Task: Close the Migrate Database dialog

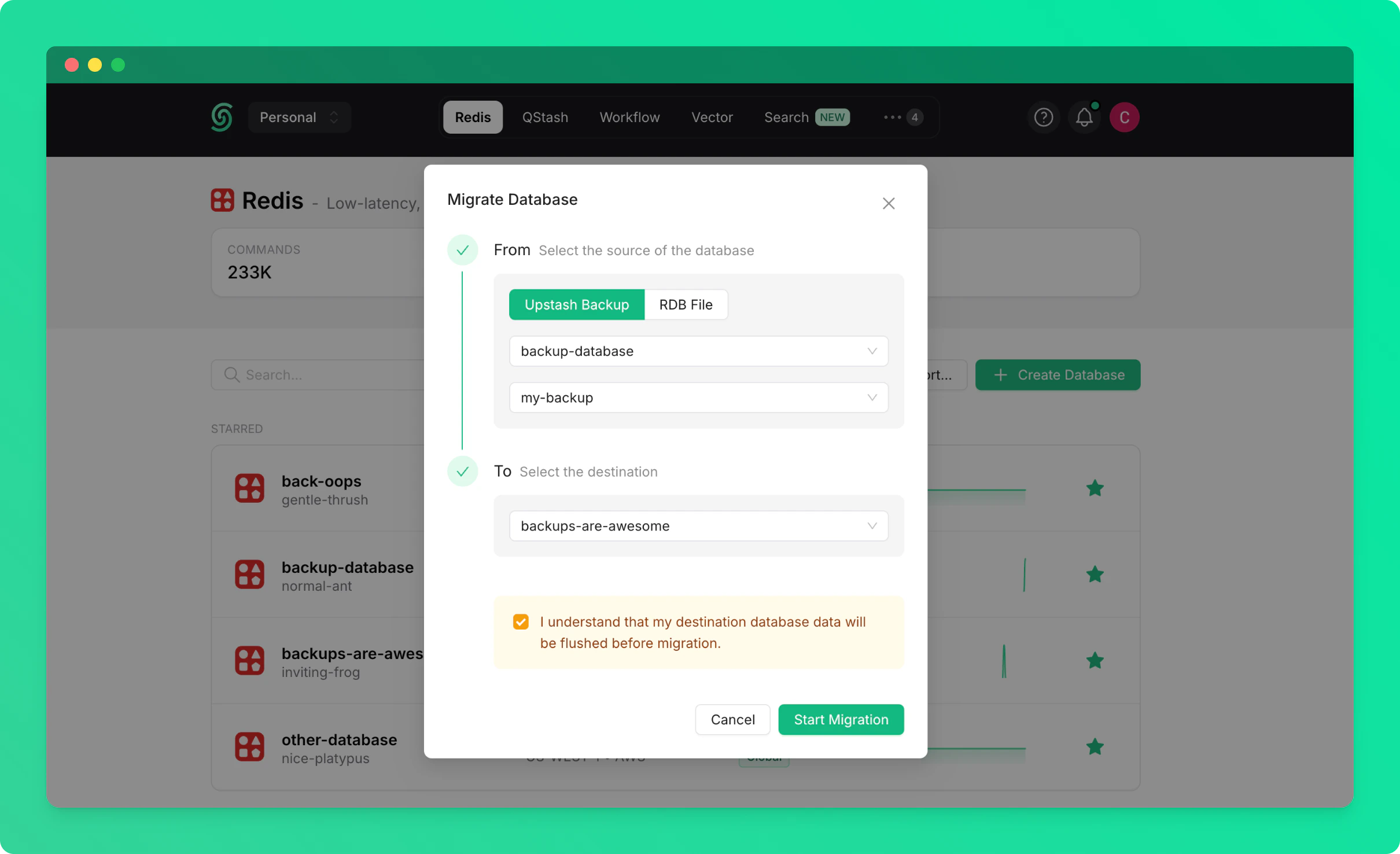Action: (x=889, y=204)
